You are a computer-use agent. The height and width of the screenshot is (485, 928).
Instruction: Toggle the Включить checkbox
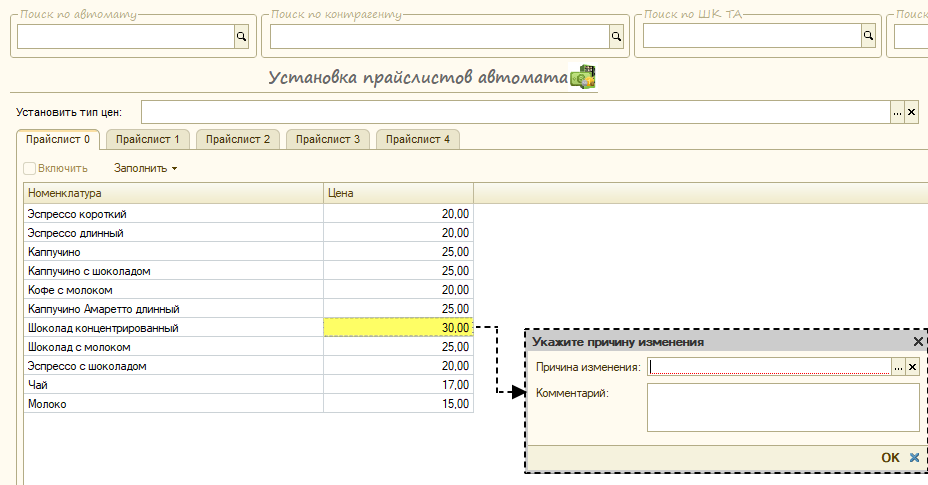pos(30,168)
